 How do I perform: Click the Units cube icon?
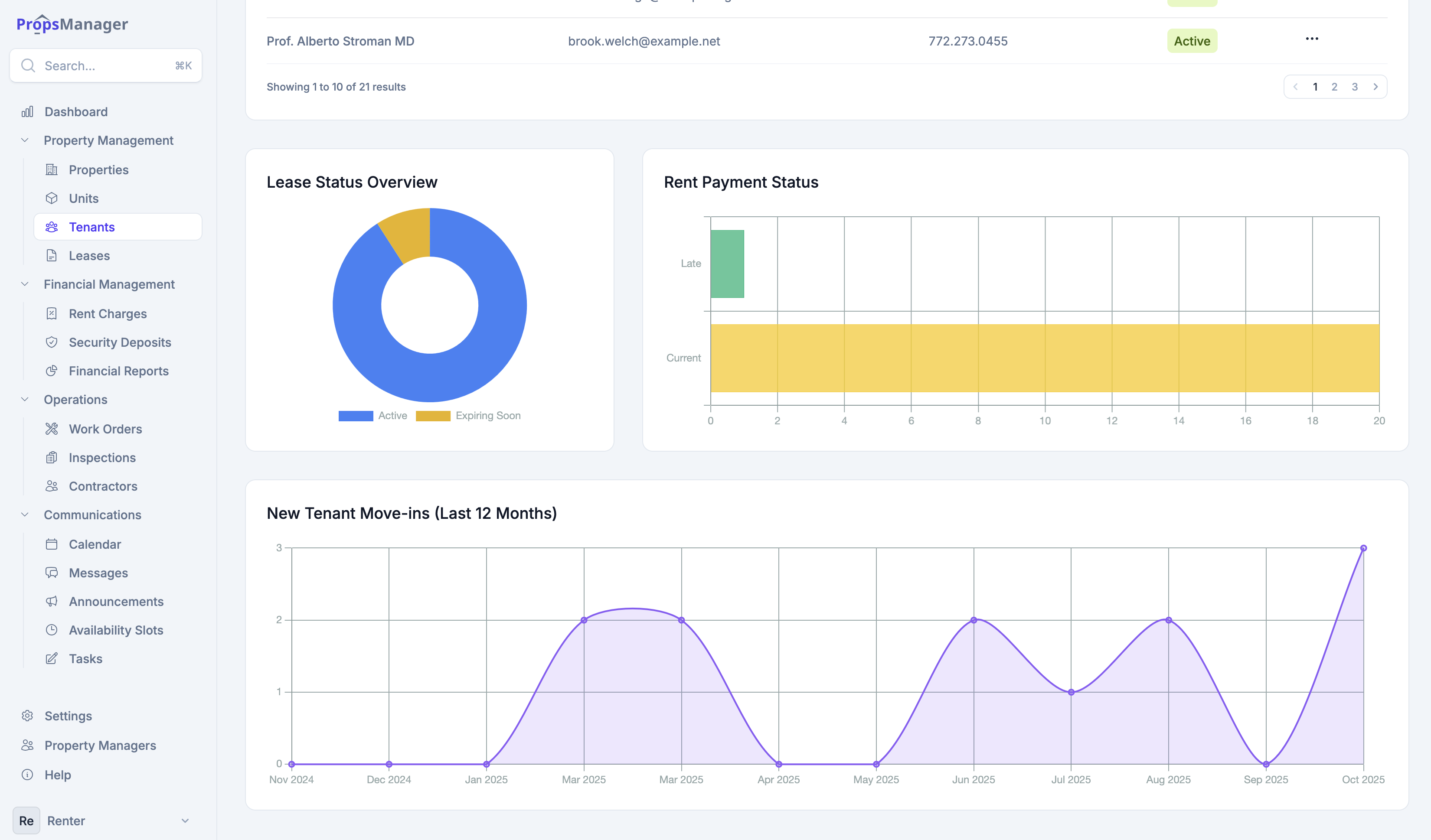(x=52, y=199)
